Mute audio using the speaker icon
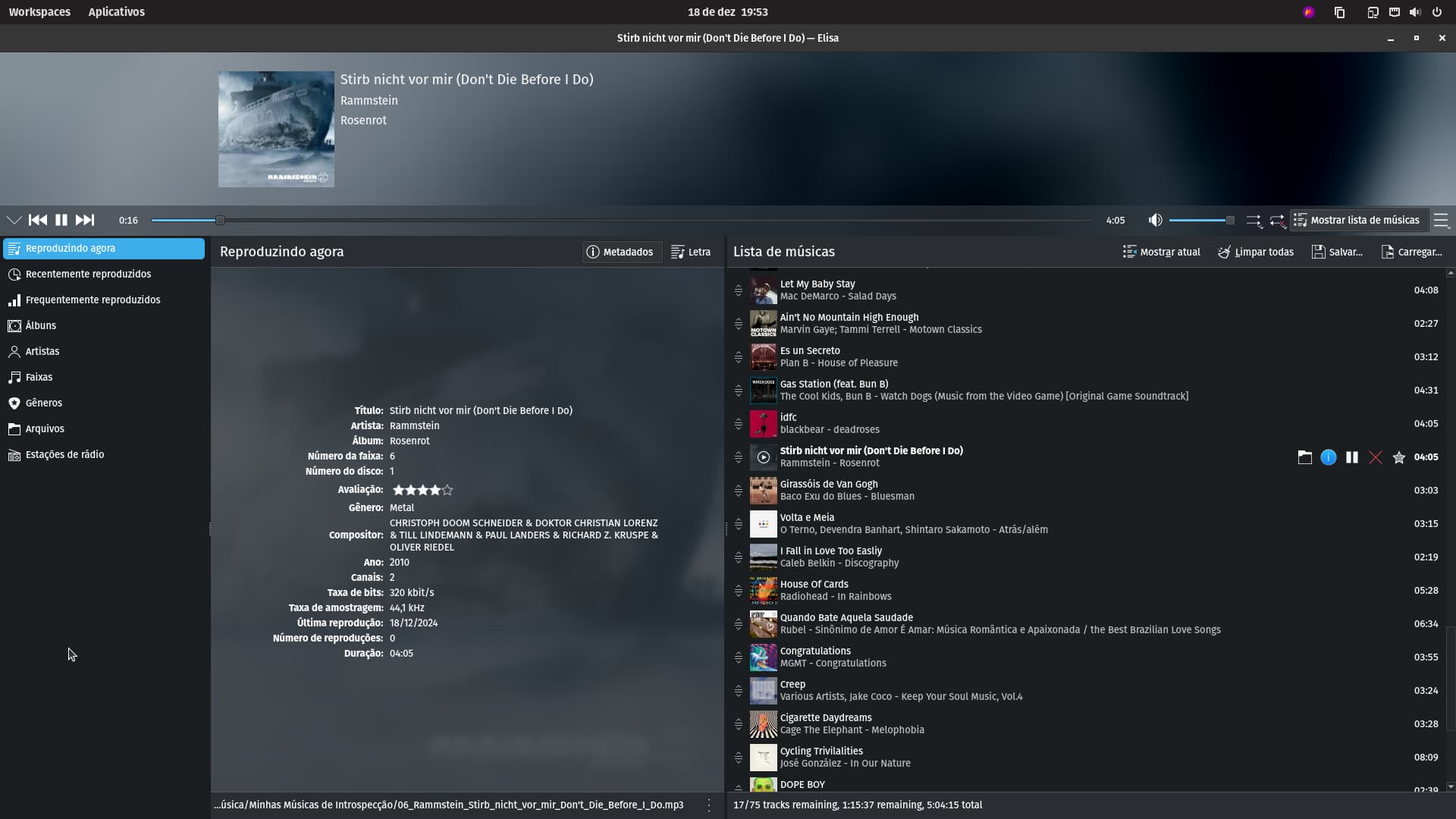 point(1155,220)
